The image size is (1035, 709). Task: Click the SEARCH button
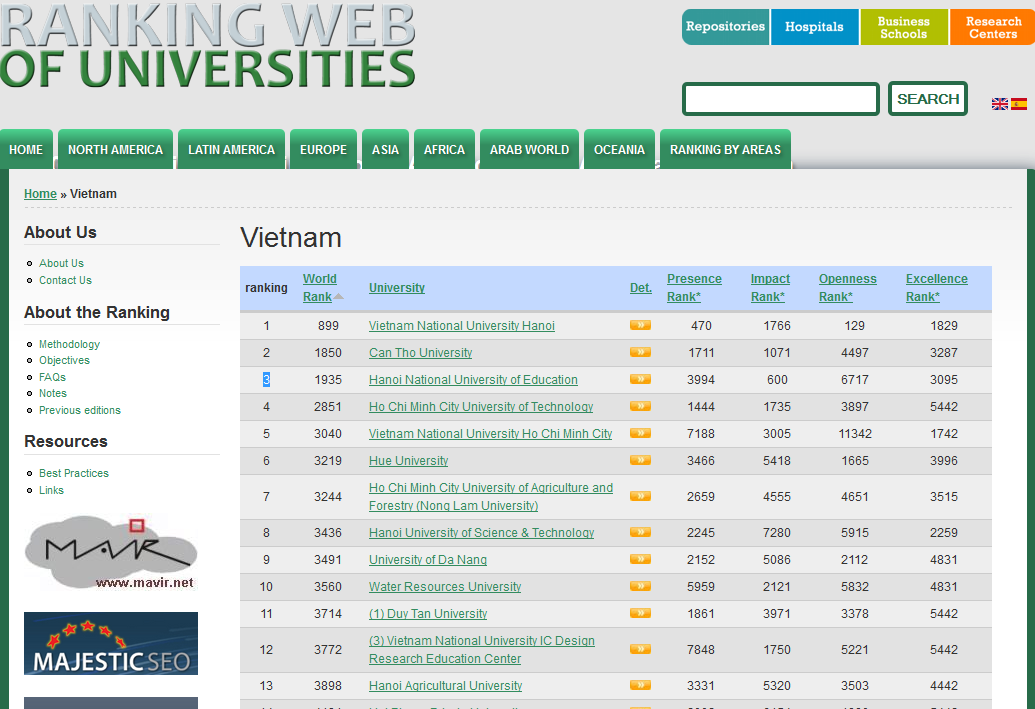(x=928, y=99)
